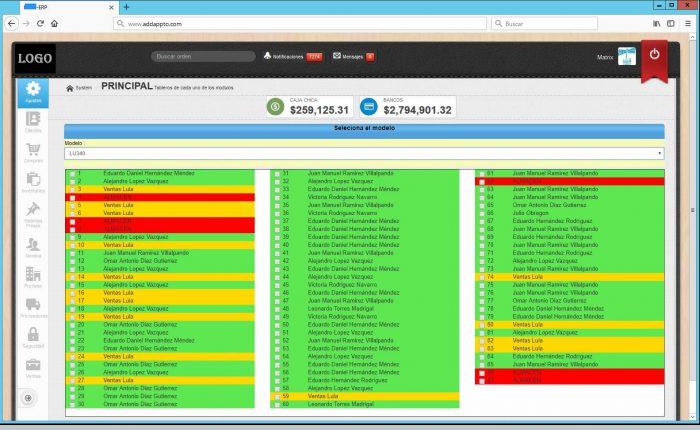The width and height of the screenshot is (700, 430).
Task: Tick checkbox for lot 31
Action: pos(277,174)
